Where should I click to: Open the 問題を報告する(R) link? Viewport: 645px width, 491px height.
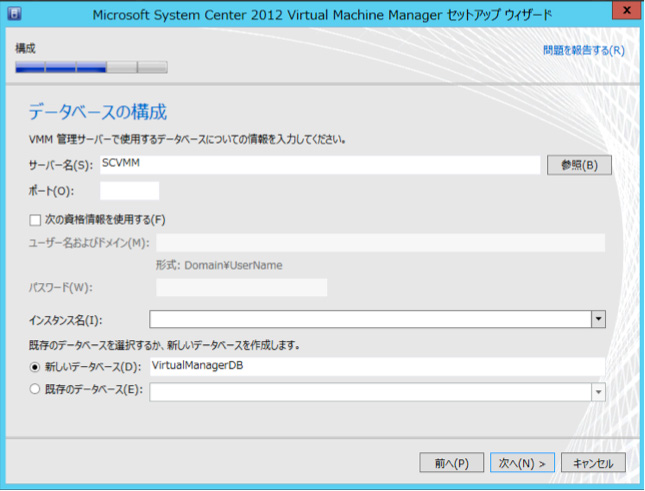[x=584, y=50]
